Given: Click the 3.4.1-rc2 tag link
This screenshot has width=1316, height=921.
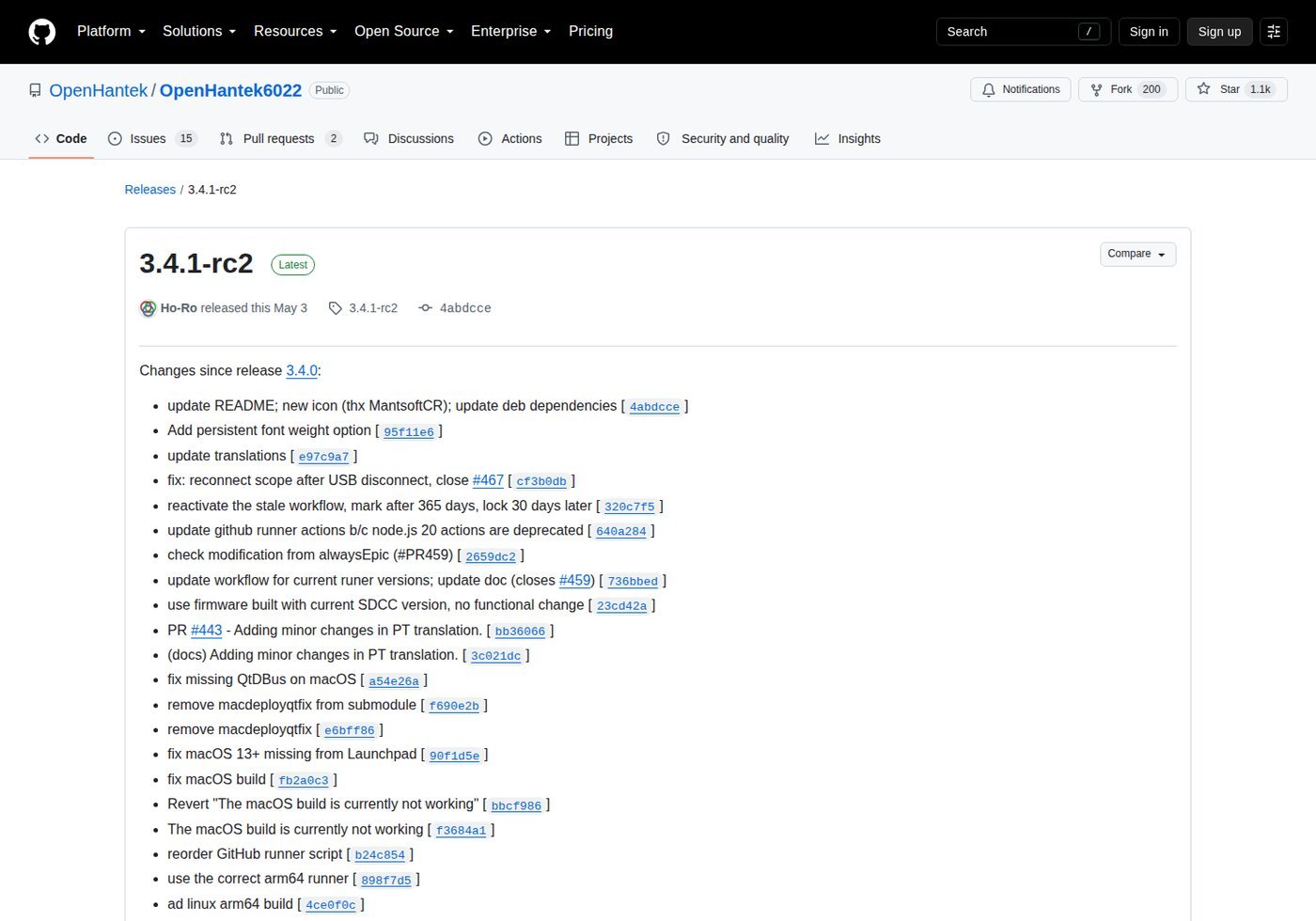Looking at the screenshot, I should coord(373,308).
